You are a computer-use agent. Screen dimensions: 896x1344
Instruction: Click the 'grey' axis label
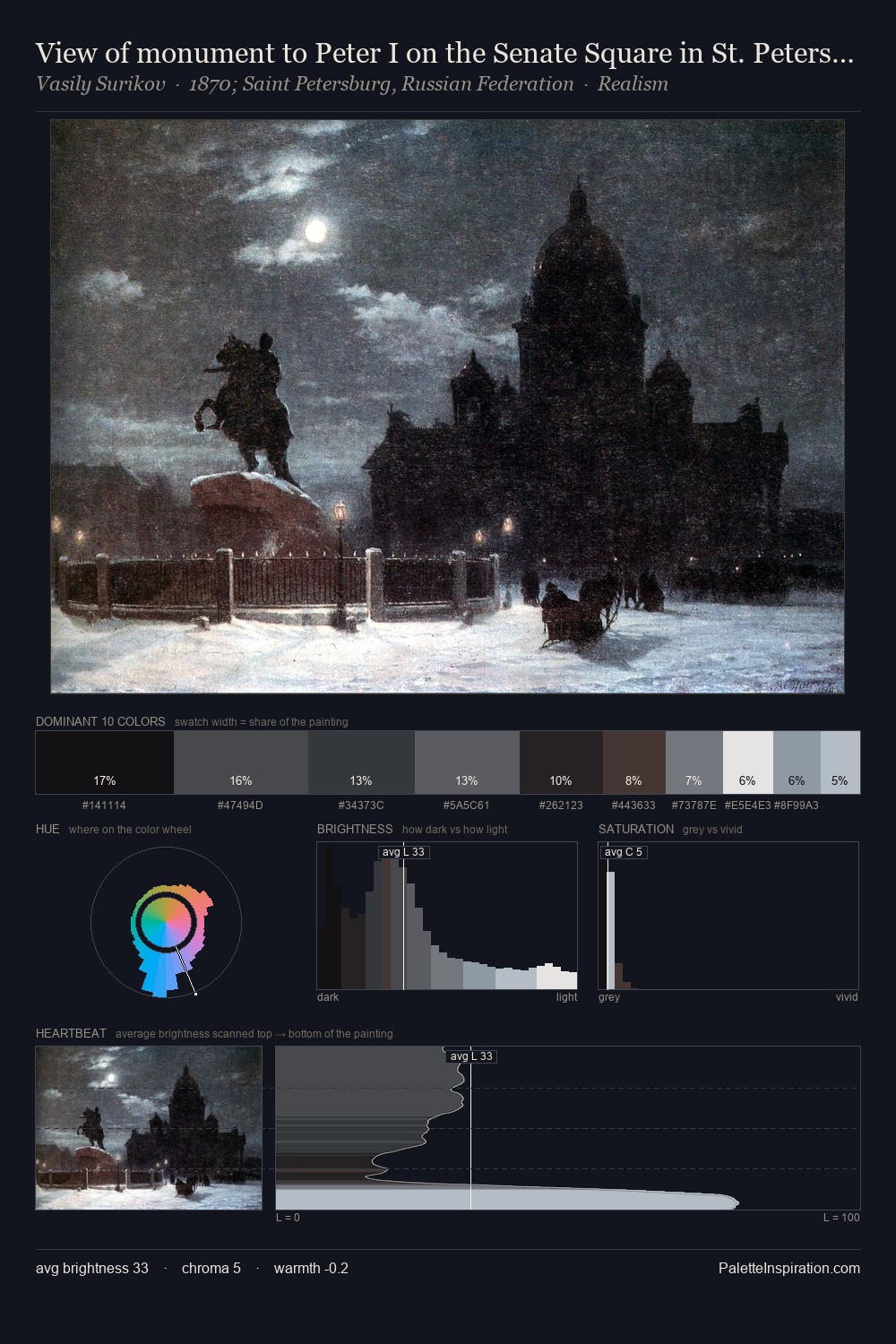tap(609, 997)
